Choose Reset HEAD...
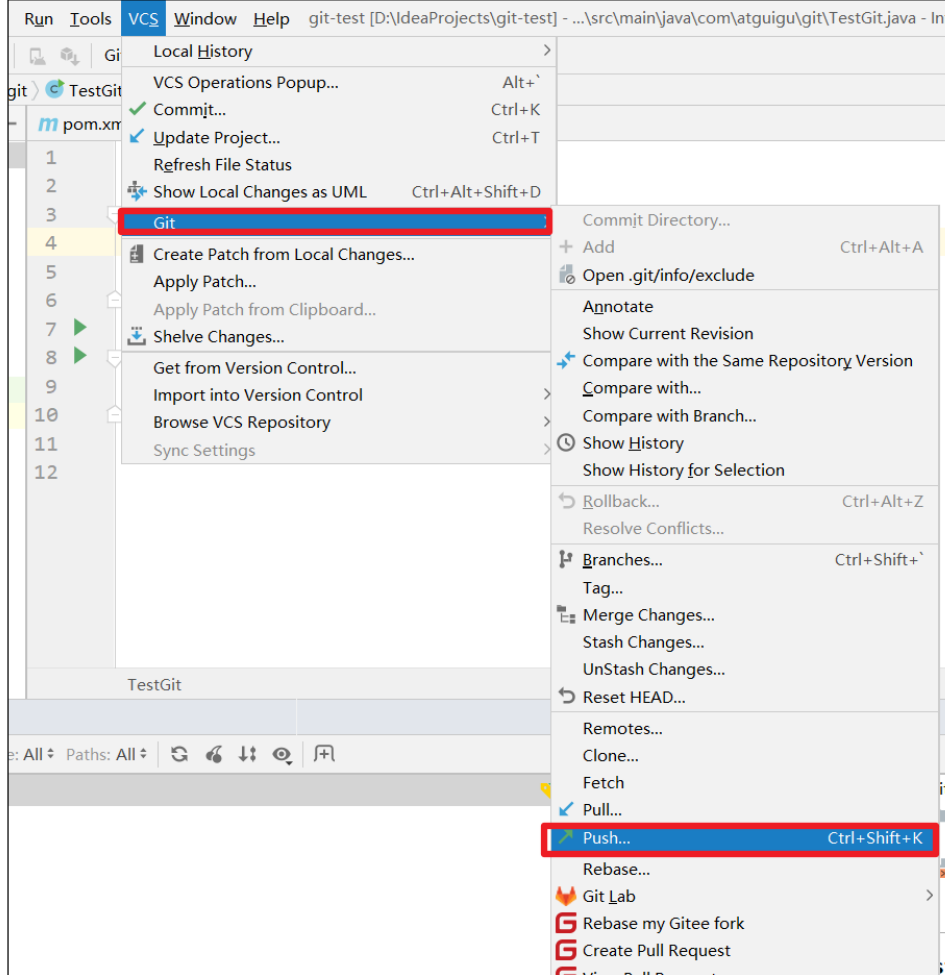 pos(745,697)
